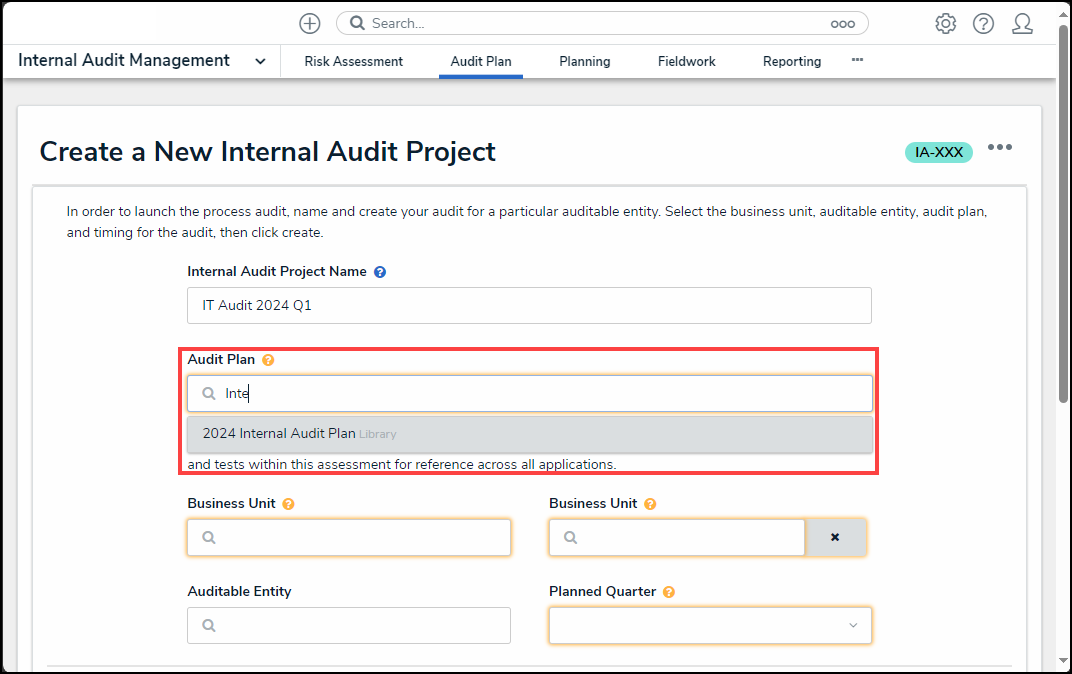This screenshot has height=674, width=1072.
Task: Open the help question mark icon
Action: coord(983,23)
